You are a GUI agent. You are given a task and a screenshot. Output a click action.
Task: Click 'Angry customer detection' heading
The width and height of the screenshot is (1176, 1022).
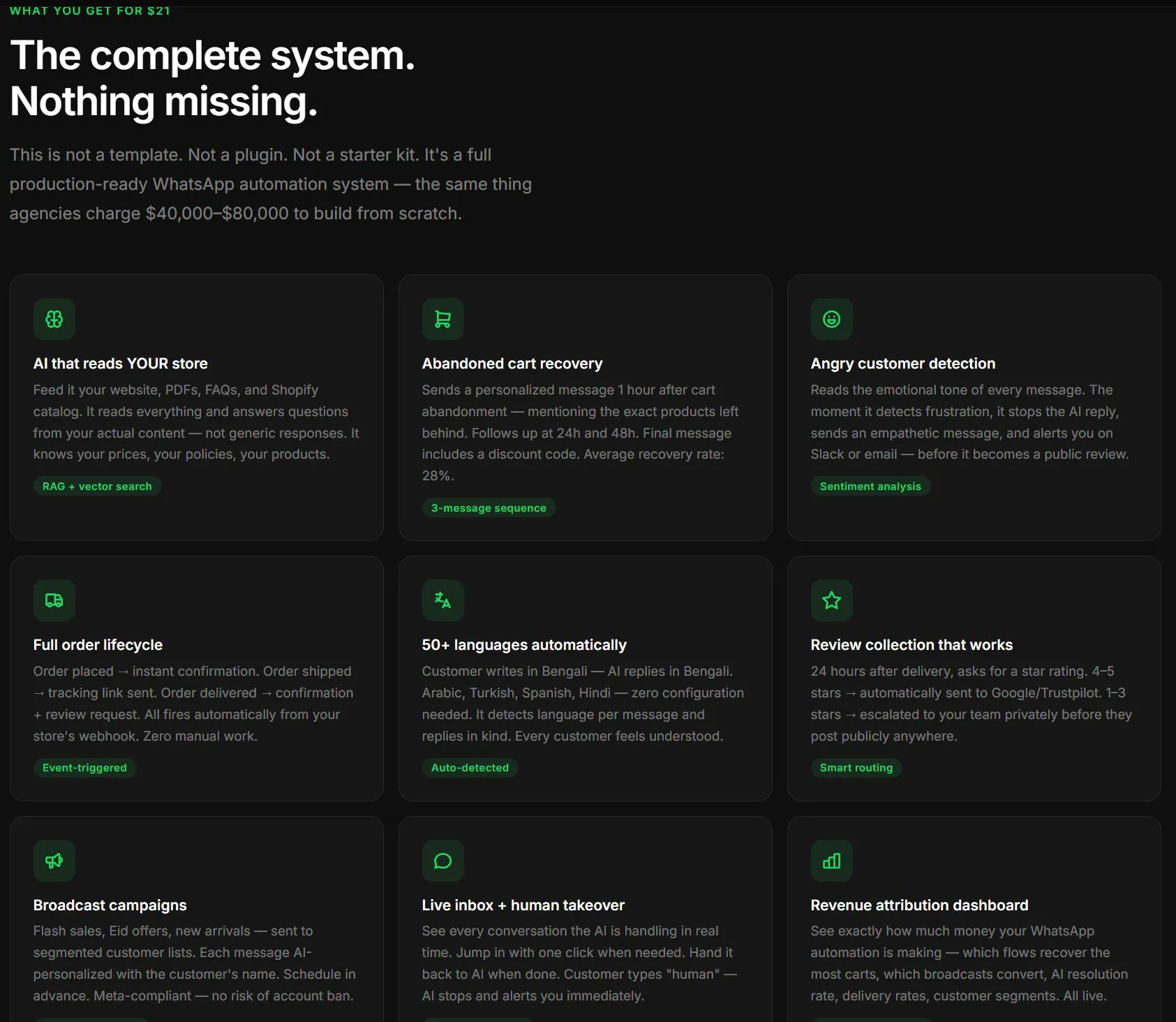(903, 364)
